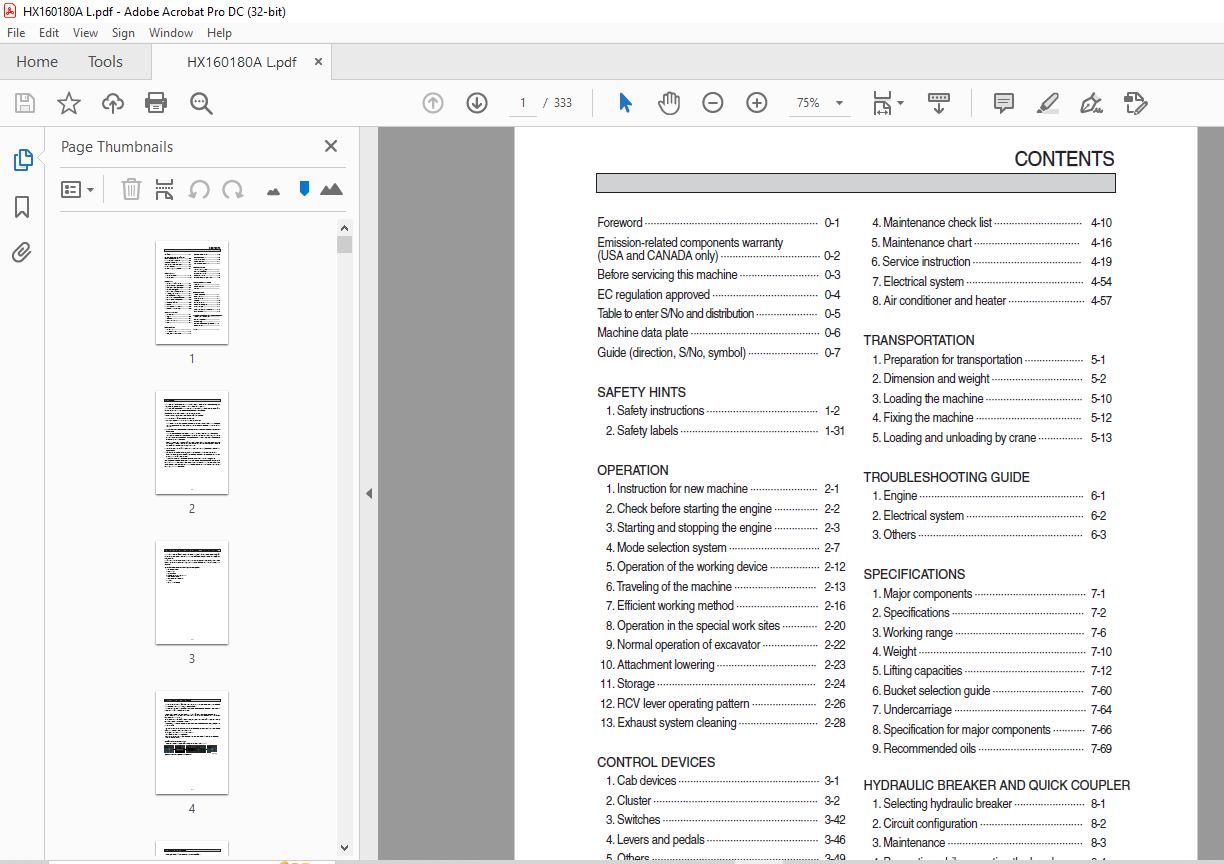The width and height of the screenshot is (1224, 864).
Task: Open the Sign menu
Action: tap(123, 33)
